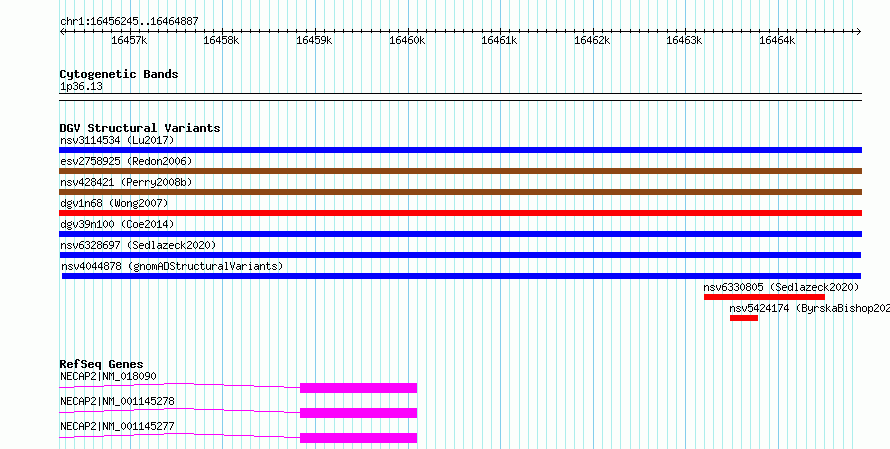The image size is (890, 449).
Task: Click the NECAP2|NM_001145278 exon block
Action: (x=358, y=413)
